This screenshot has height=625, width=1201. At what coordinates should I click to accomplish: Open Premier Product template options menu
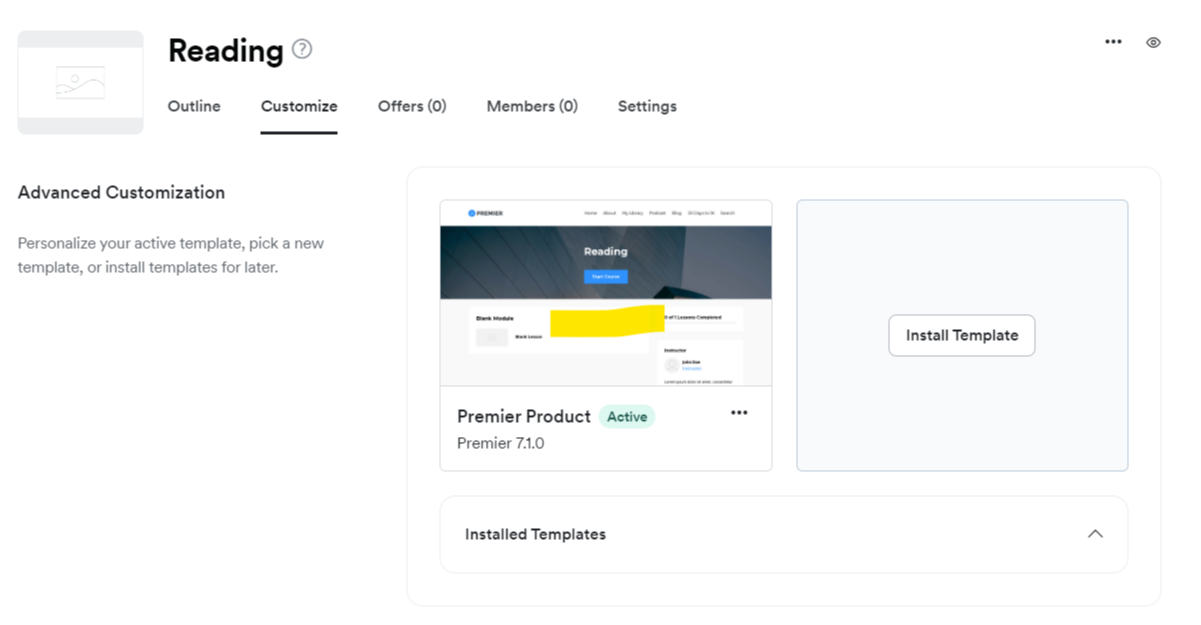click(x=739, y=413)
